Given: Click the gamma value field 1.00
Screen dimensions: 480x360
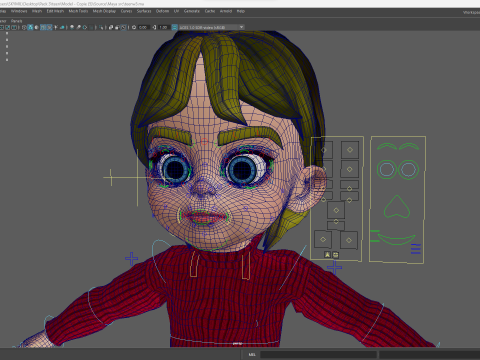Looking at the screenshot, I should [x=163, y=27].
